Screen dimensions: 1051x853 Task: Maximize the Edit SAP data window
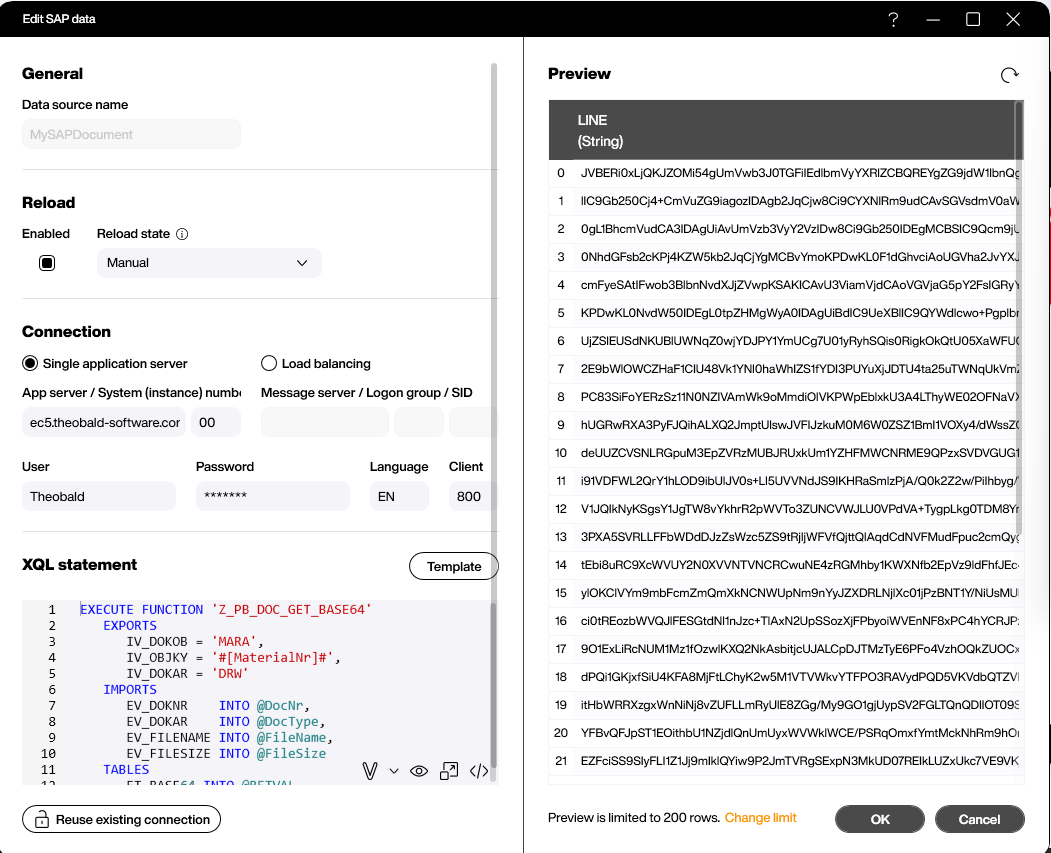point(973,19)
